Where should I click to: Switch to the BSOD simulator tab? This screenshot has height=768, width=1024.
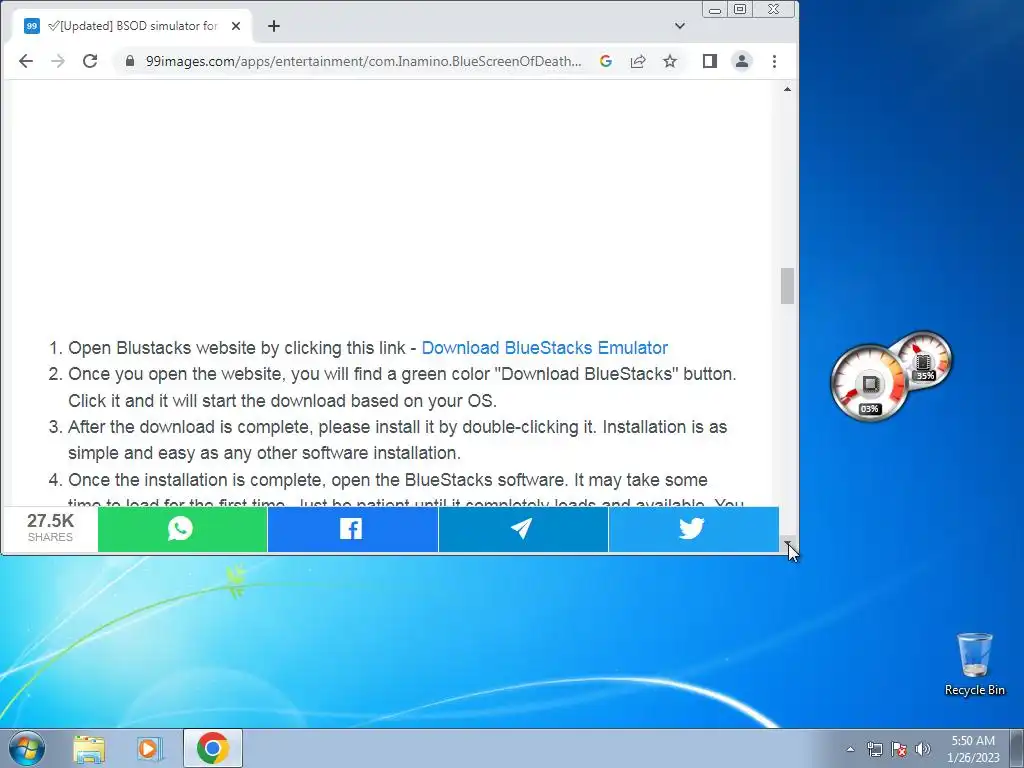tap(133, 26)
